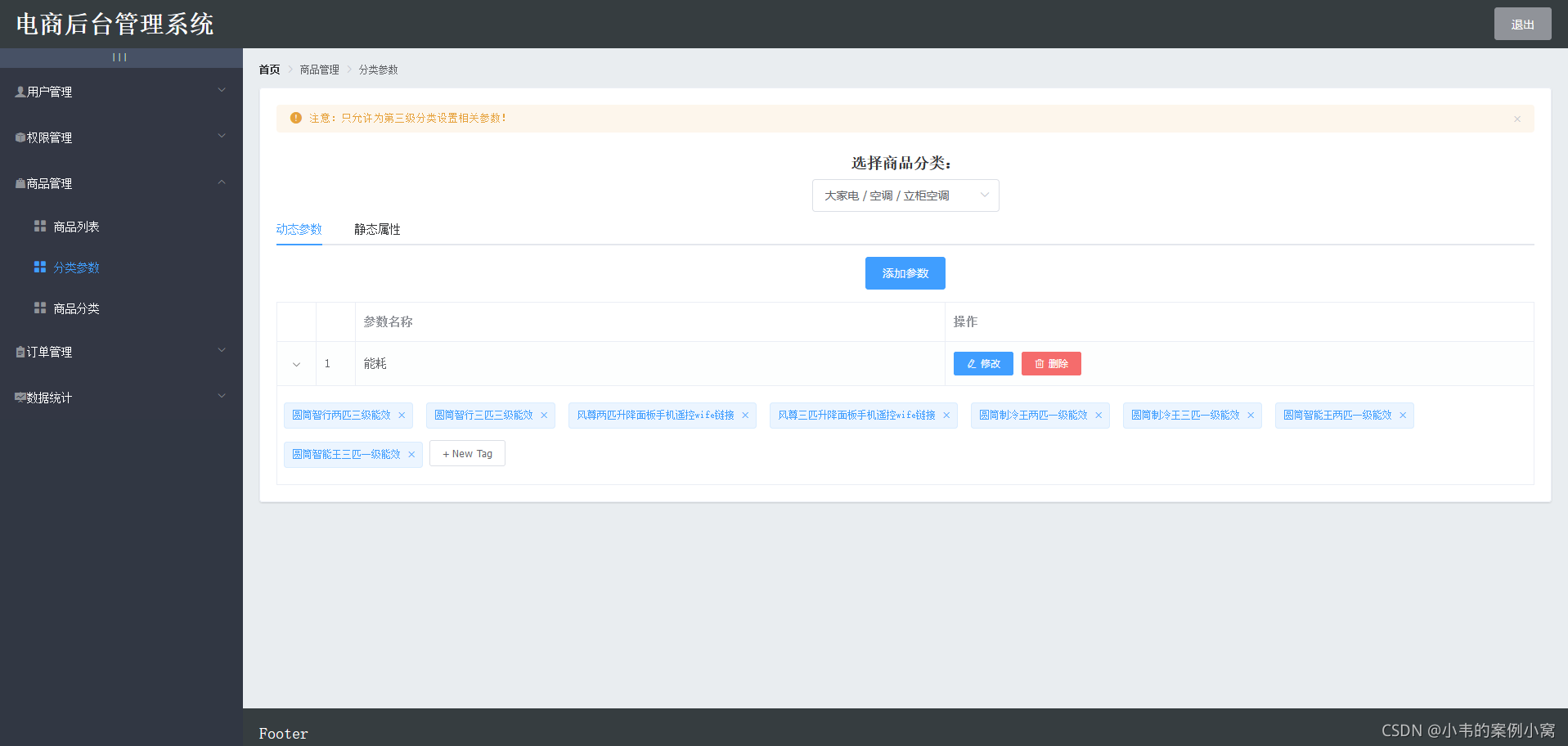Screen dimensions: 1568x746
Task: Expand the 订单管理 menu chevron
Action: [222, 350]
